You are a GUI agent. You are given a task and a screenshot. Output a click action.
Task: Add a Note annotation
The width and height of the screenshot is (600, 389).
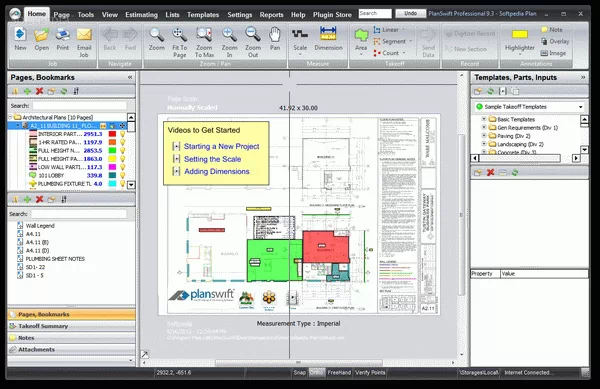pyautogui.click(x=552, y=29)
